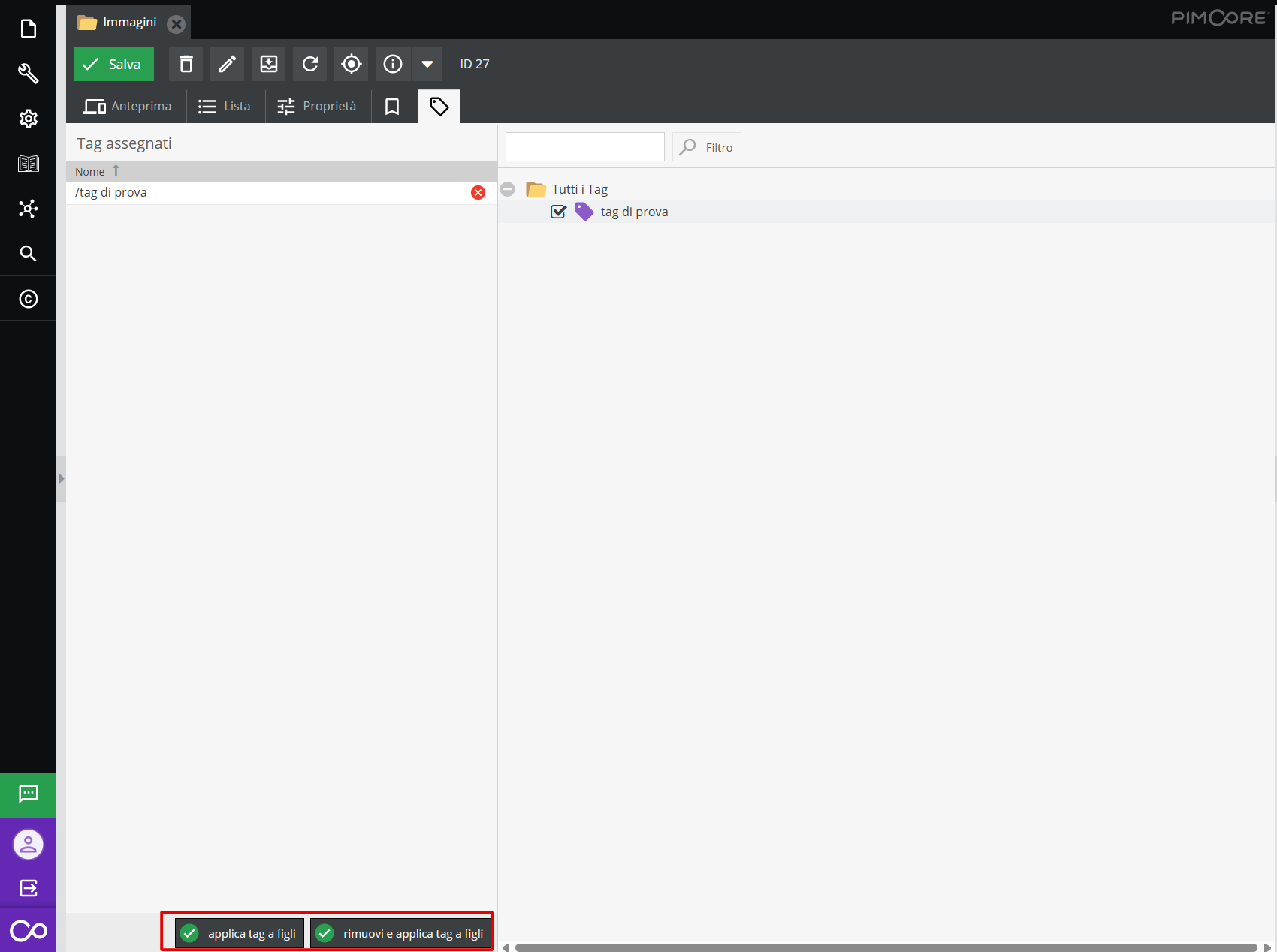
Task: Expand the collapsed left side panel arrow
Action: pyautogui.click(x=62, y=478)
